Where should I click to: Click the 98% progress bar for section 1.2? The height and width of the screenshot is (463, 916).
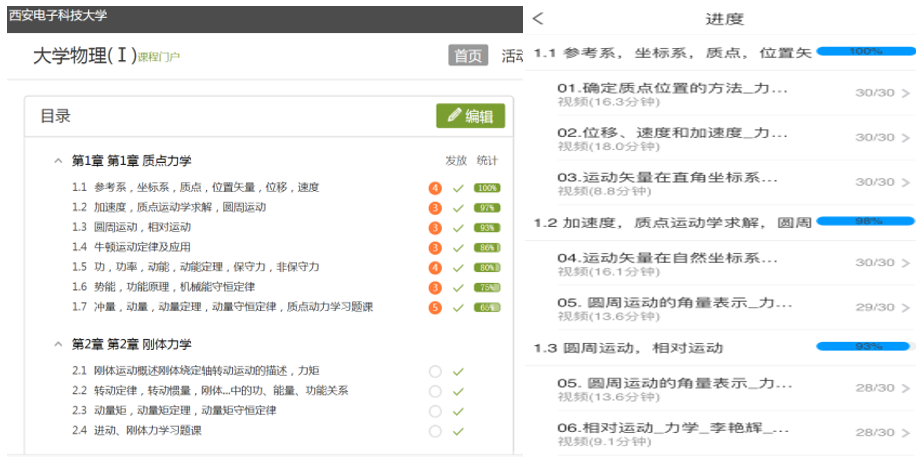coord(865,221)
